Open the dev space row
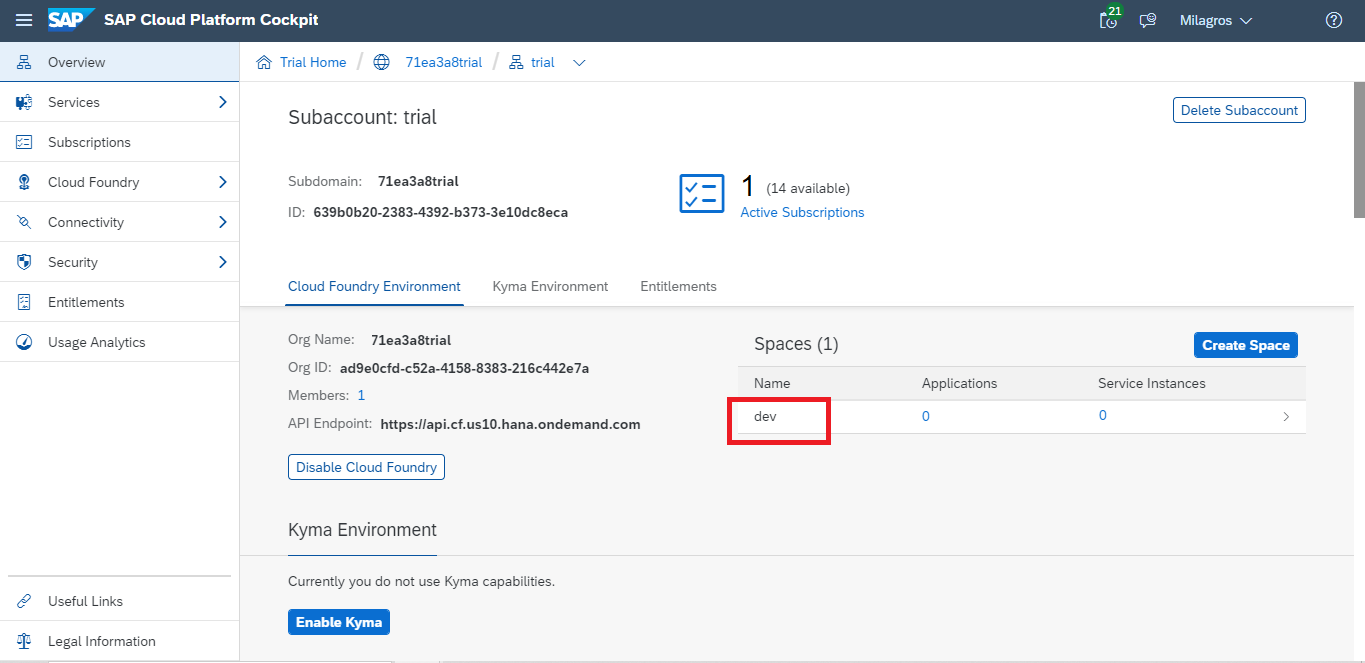The image size is (1365, 663). [x=765, y=416]
